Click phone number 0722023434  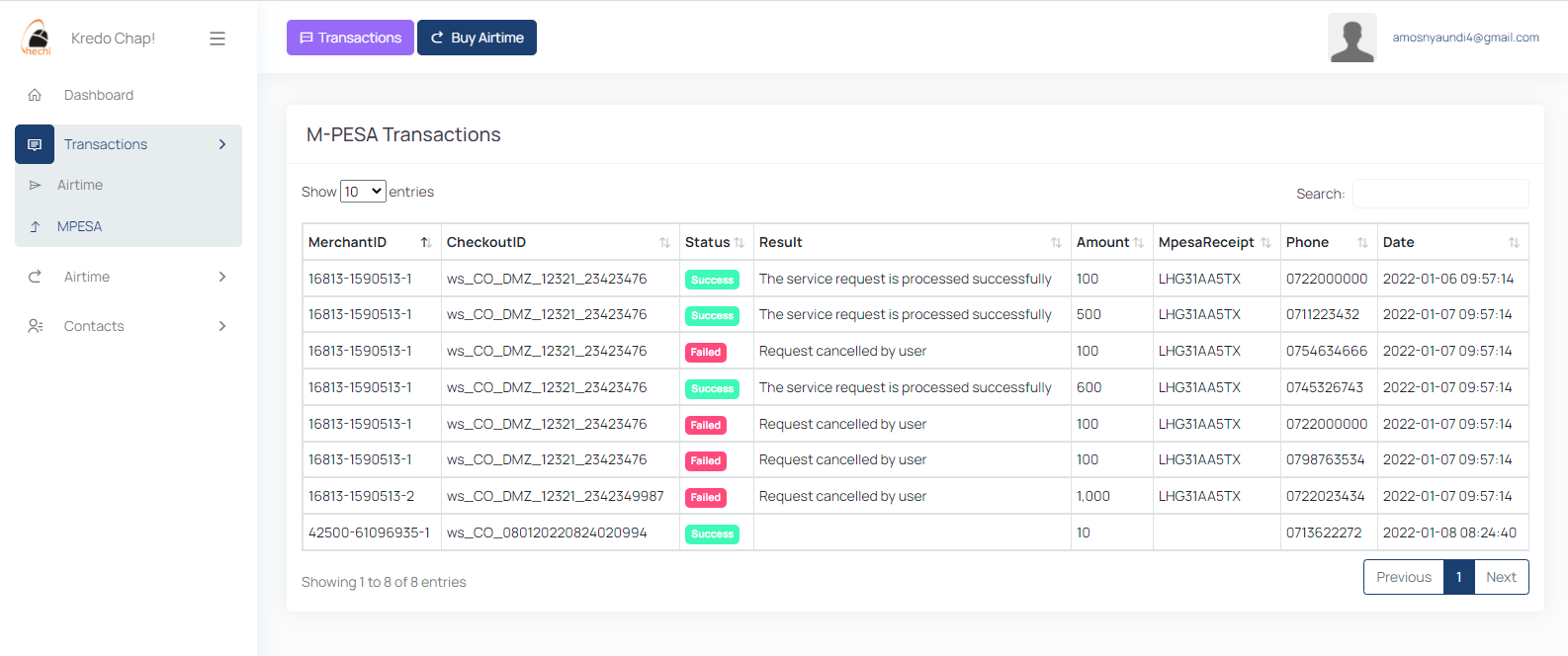(1326, 496)
